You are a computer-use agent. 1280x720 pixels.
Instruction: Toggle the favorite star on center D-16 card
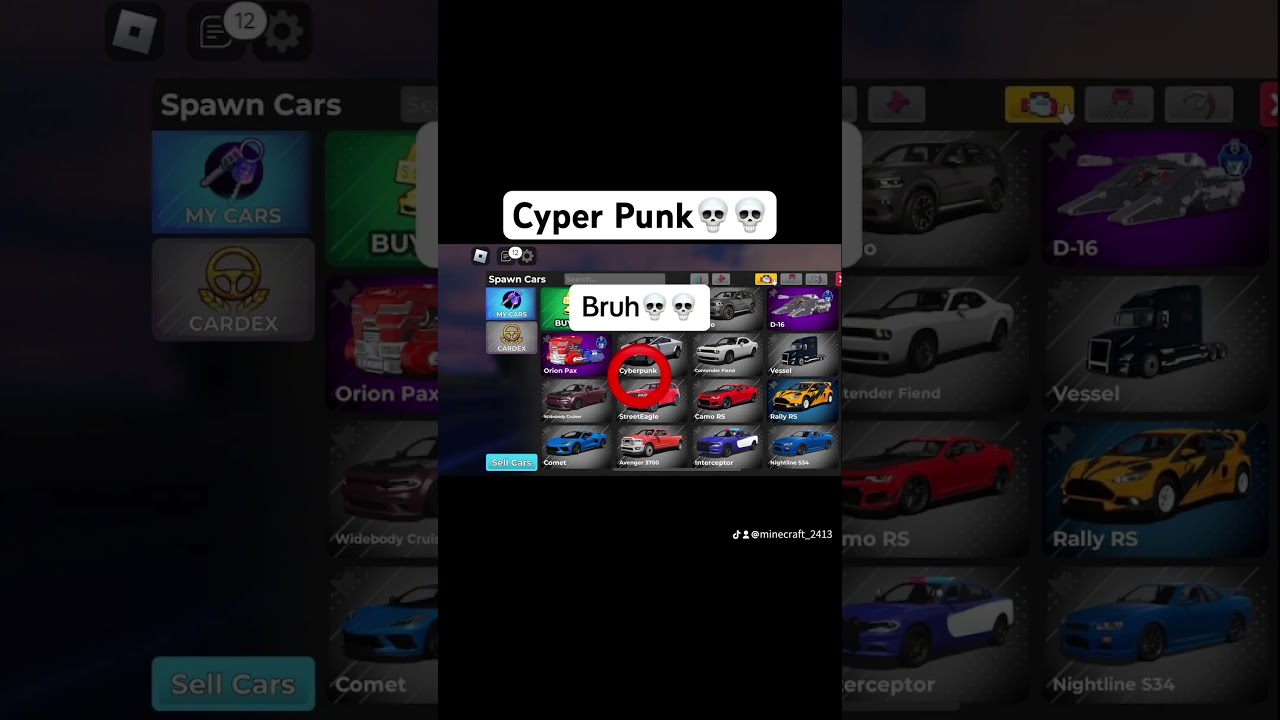pos(773,293)
